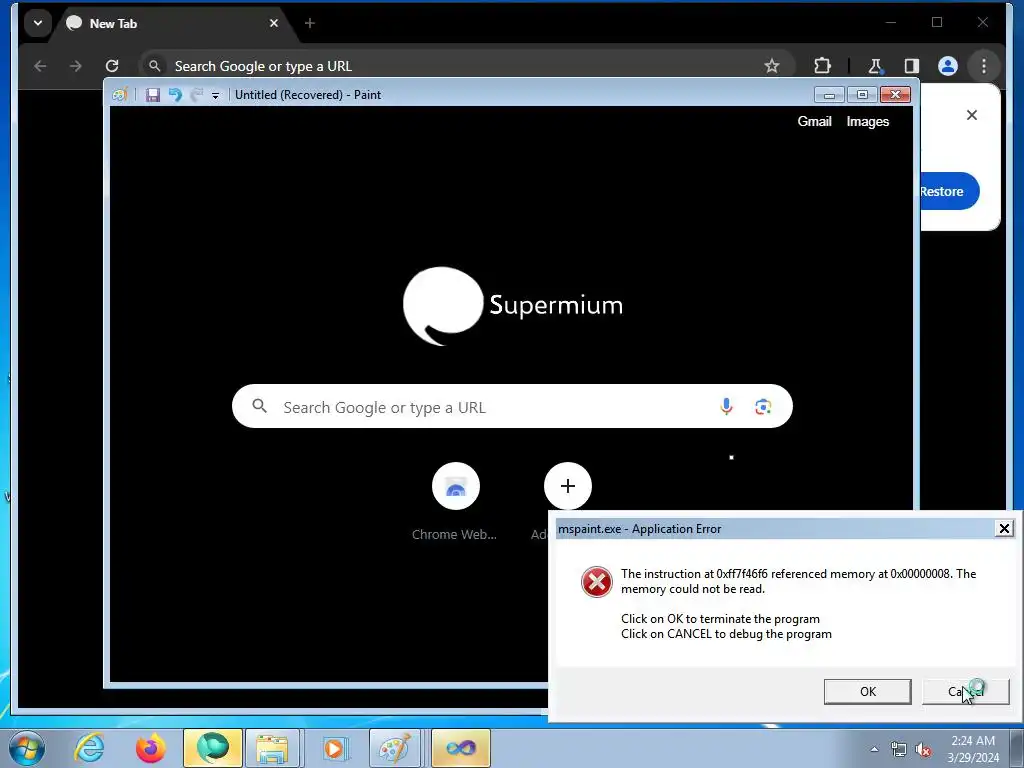Launch Firefox from the taskbar
Viewport: 1024px width, 768px height.
point(151,748)
